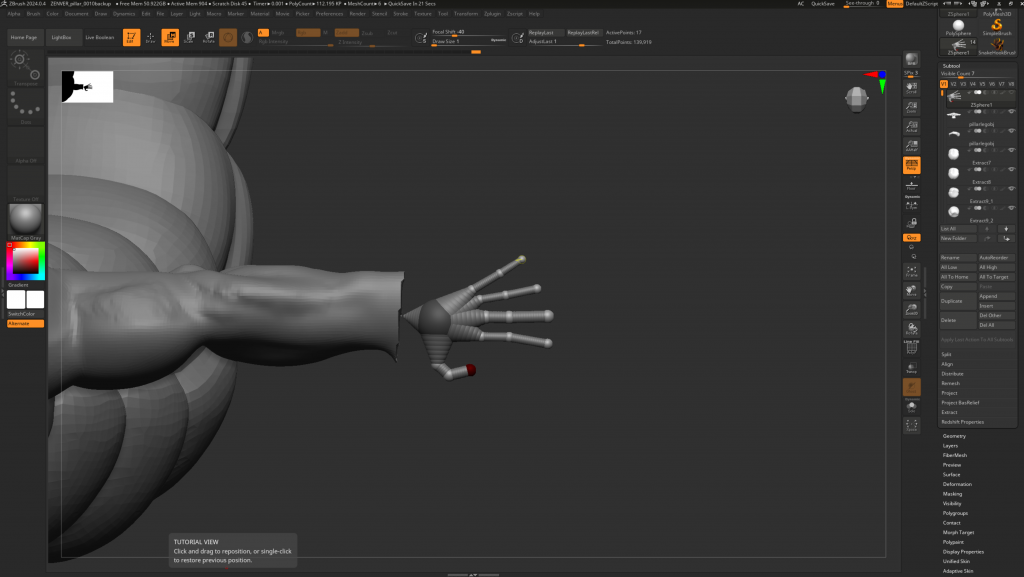Viewport: 1024px width, 577px height.
Task: Expand the Deformation sub-palette
Action: [957, 484]
